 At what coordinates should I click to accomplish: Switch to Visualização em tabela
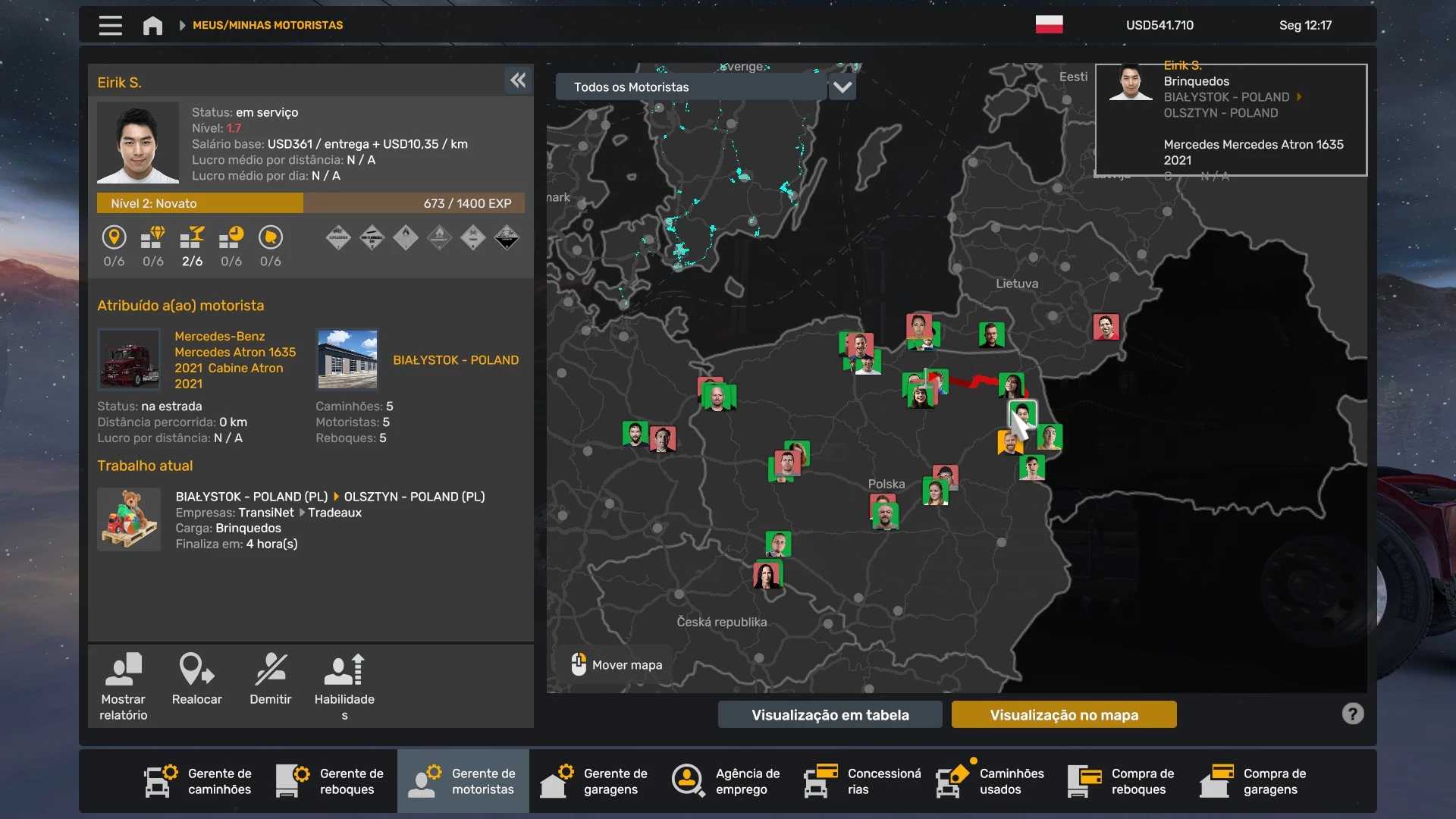coord(830,714)
